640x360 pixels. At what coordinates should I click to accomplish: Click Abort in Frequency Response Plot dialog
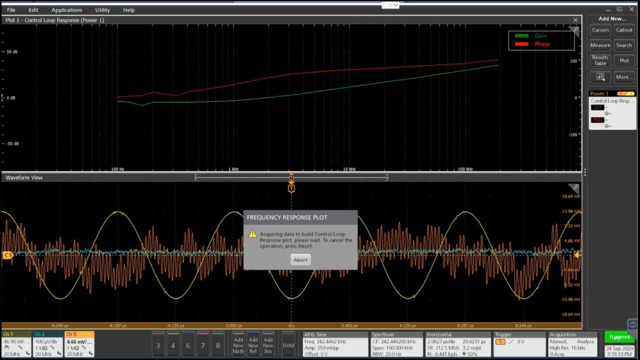tap(300, 260)
